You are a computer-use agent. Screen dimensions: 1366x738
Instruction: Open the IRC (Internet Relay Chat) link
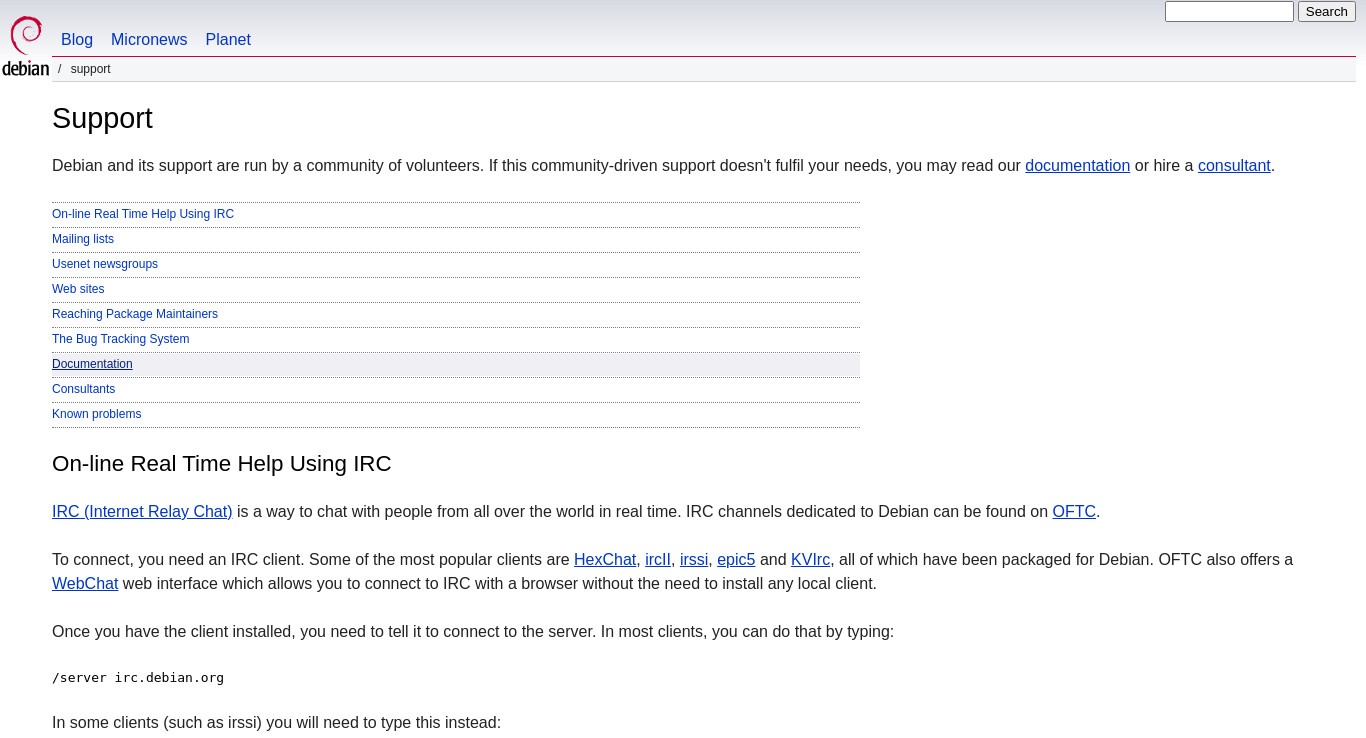[x=142, y=512]
